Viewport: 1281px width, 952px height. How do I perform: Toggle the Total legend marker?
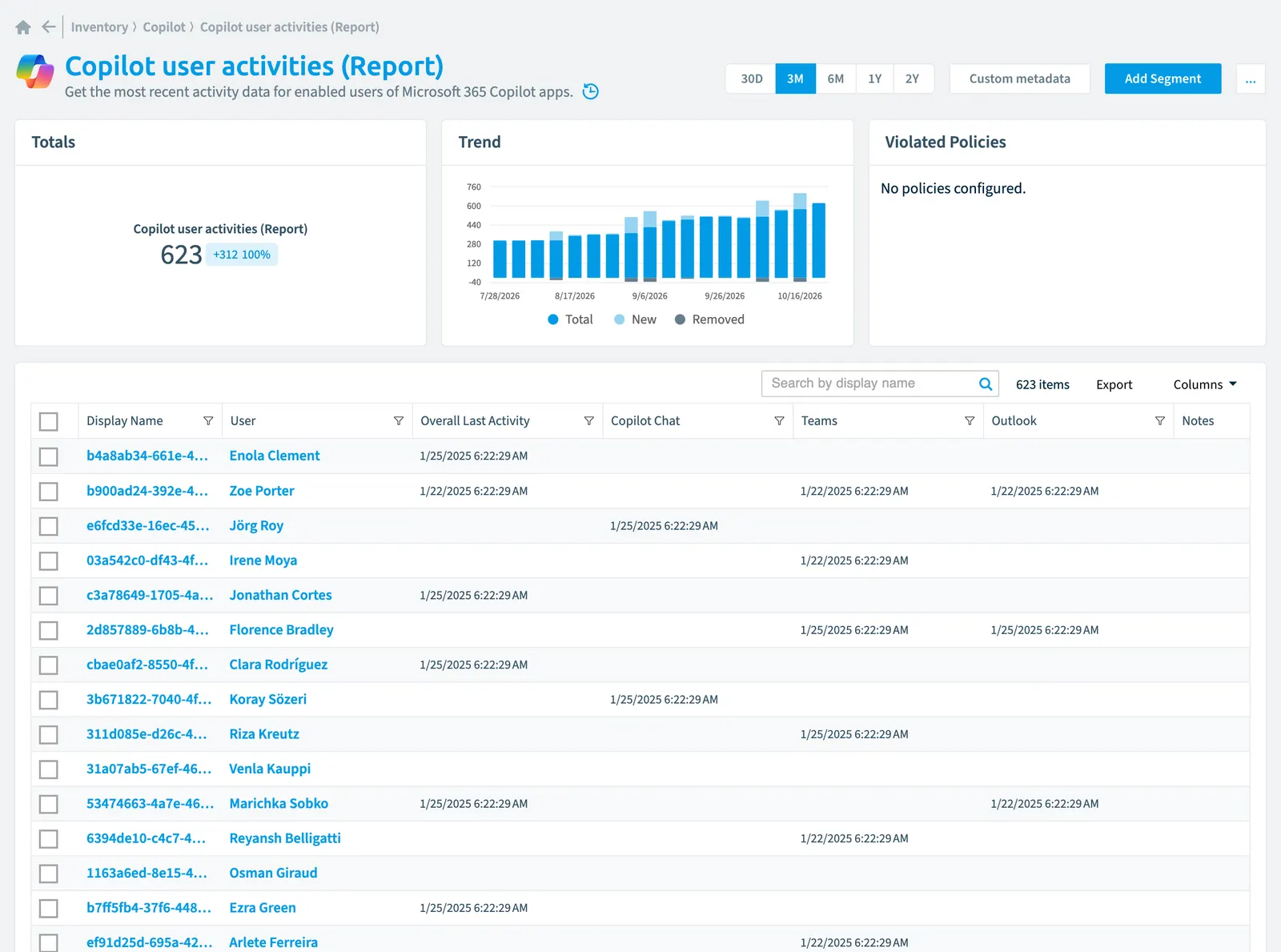click(553, 319)
